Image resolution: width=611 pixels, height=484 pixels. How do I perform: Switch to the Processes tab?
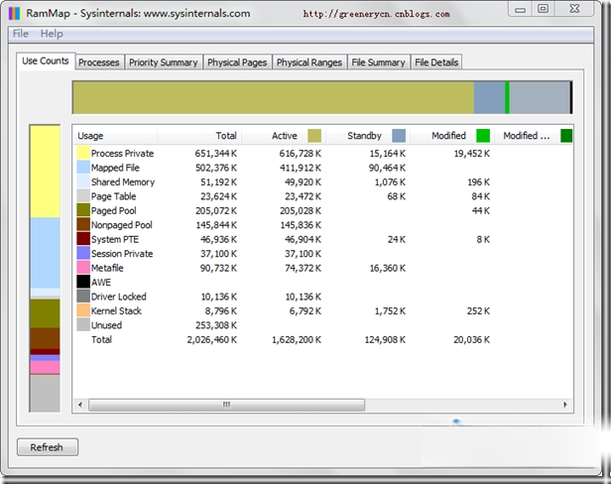pyautogui.click(x=99, y=62)
